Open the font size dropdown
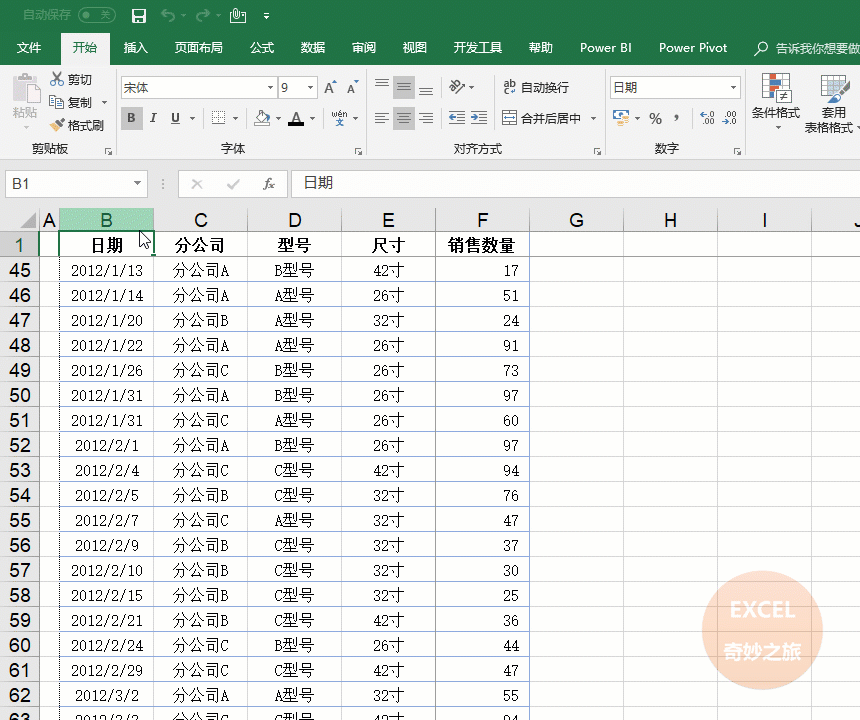Screen dimensions: 860x720 (x=310, y=88)
